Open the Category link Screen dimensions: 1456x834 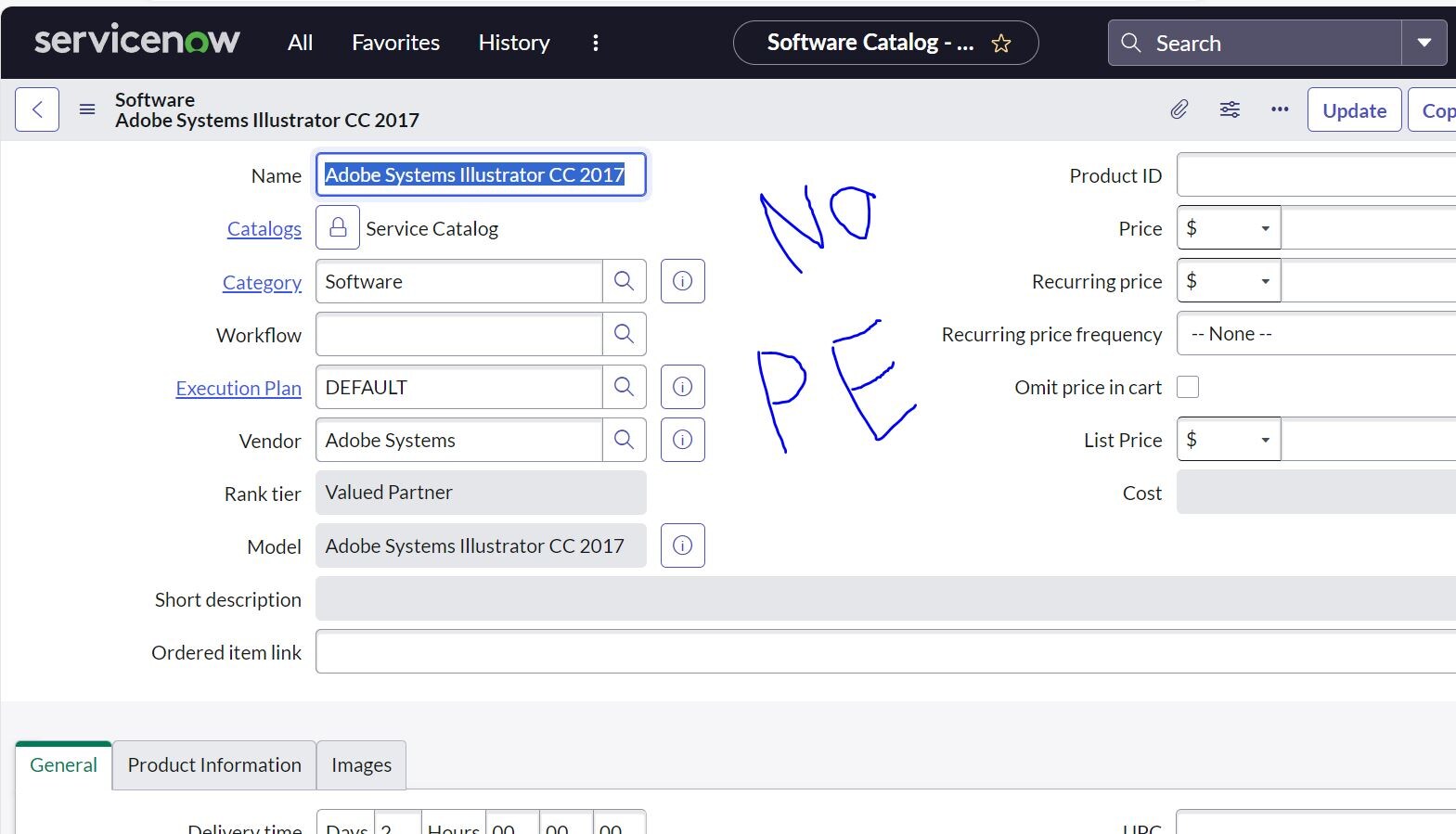click(262, 282)
